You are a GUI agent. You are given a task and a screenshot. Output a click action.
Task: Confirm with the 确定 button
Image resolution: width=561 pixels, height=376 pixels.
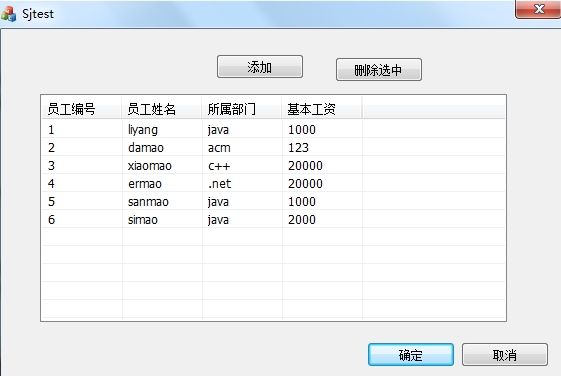(x=411, y=355)
